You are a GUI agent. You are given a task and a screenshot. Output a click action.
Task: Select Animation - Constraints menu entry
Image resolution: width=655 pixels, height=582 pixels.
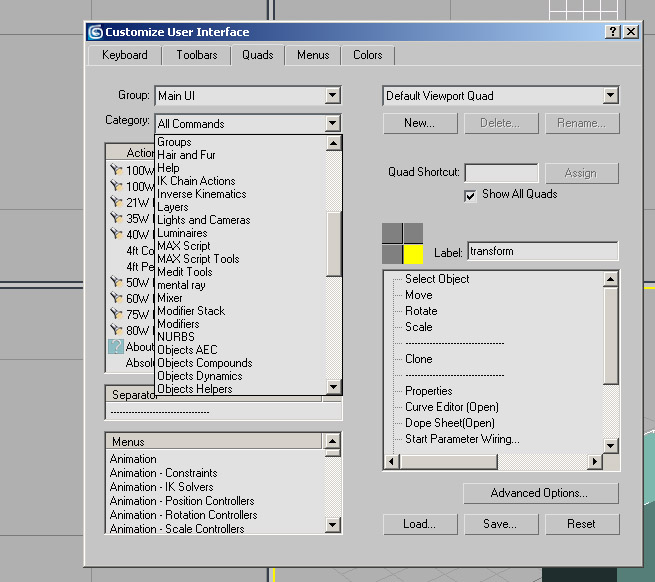click(163, 473)
